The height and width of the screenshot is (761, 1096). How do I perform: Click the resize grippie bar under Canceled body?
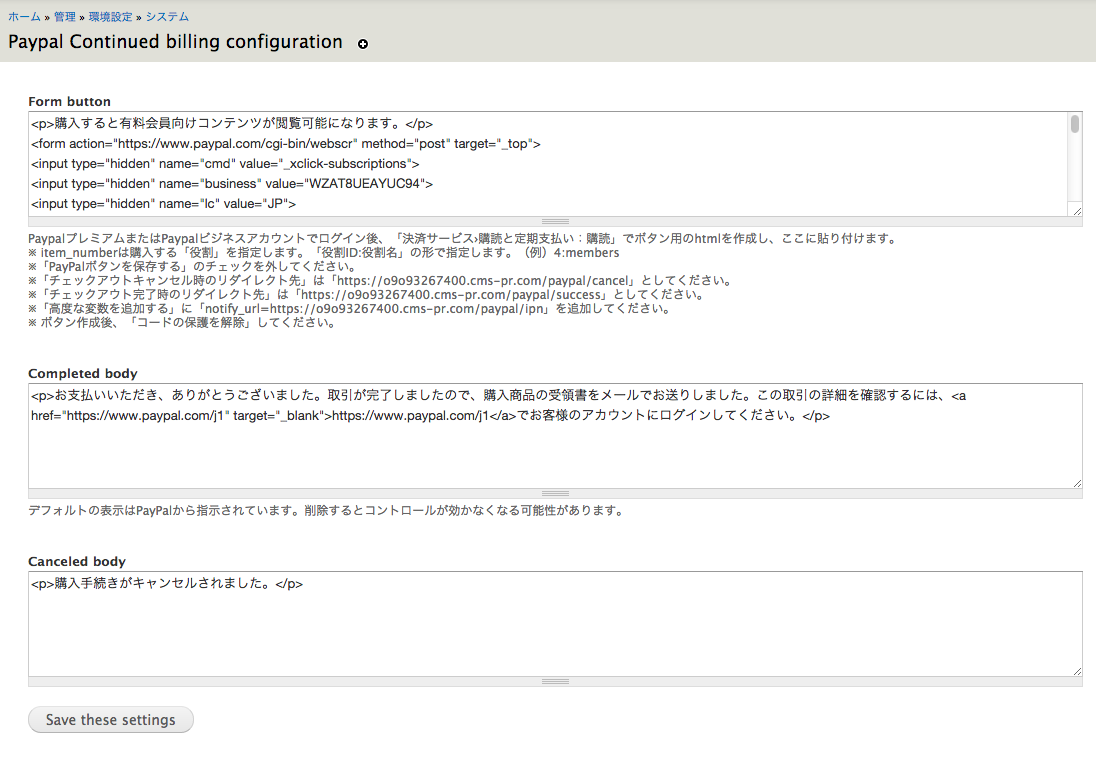click(555, 681)
